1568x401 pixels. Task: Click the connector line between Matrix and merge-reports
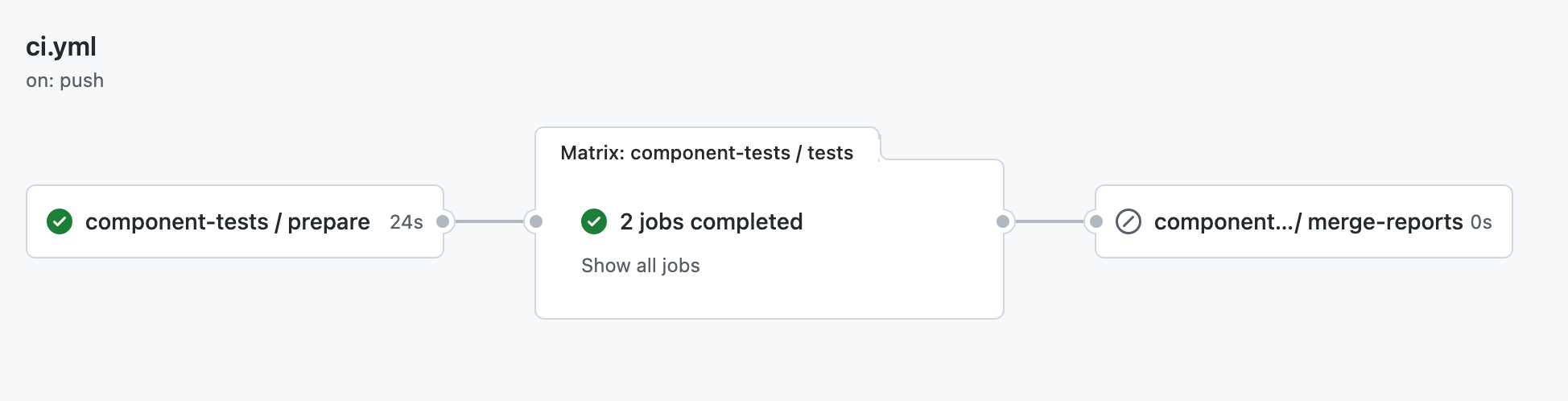[x=1050, y=221]
